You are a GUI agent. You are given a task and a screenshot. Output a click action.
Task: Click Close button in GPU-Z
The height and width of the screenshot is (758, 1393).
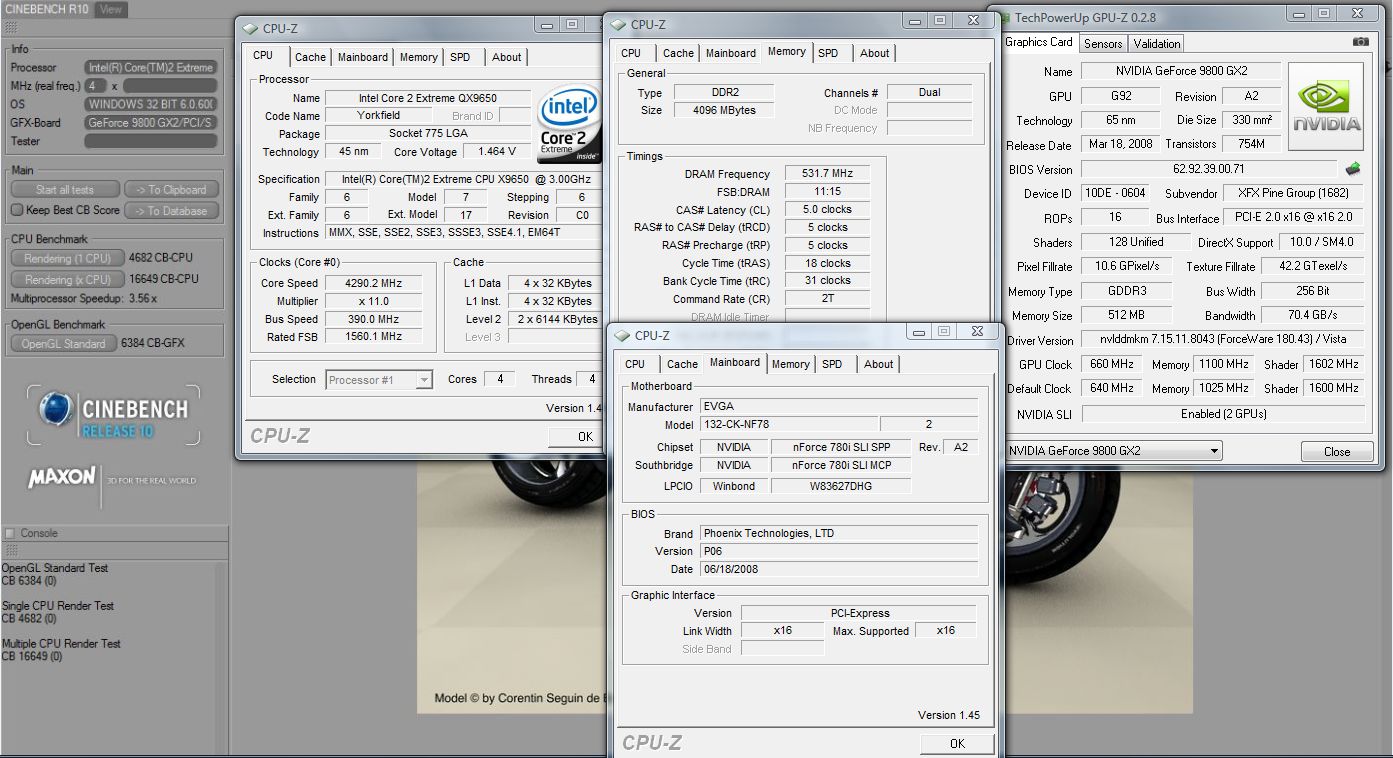click(1336, 452)
